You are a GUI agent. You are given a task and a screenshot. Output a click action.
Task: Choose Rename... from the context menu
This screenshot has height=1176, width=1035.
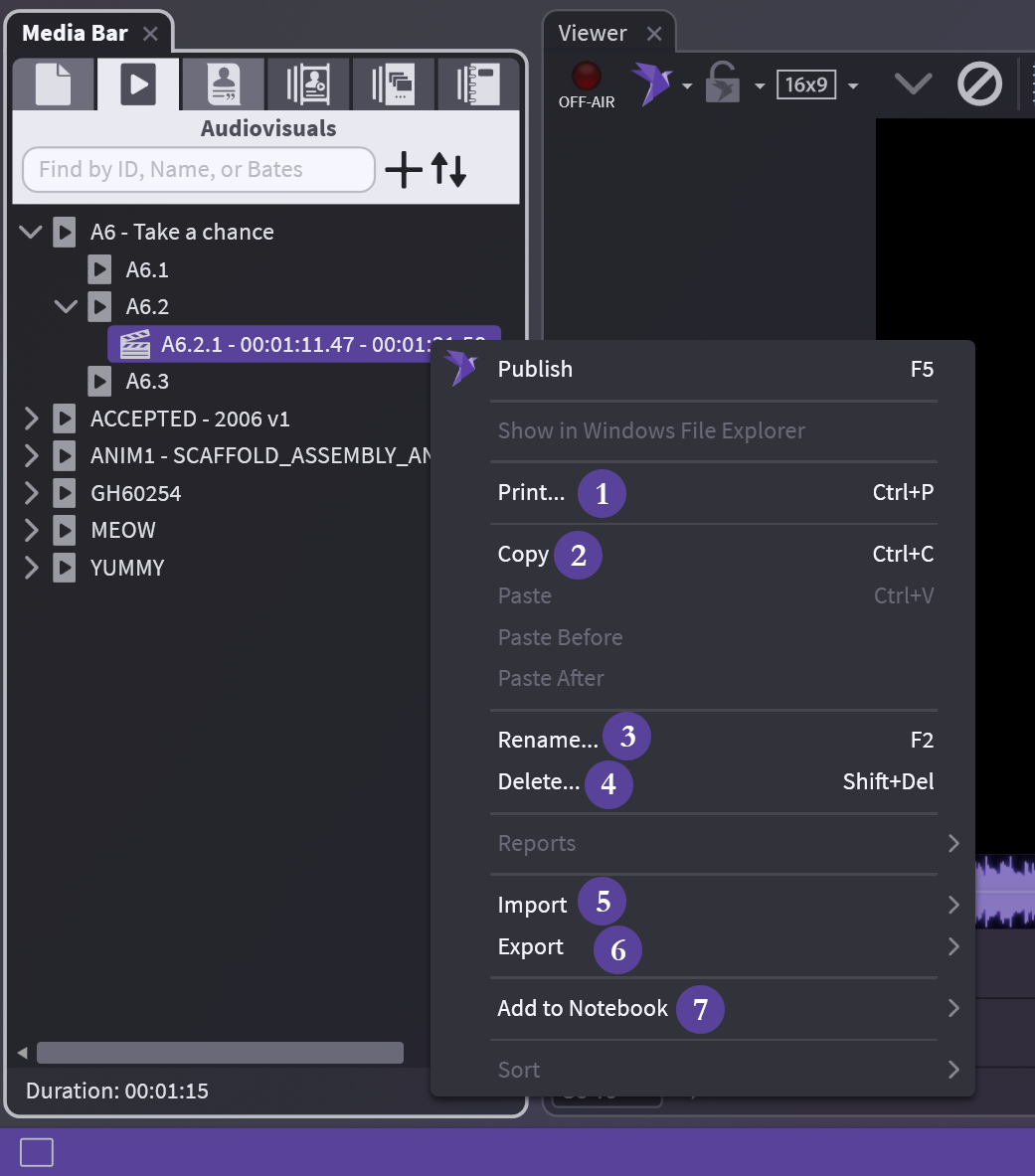tap(548, 740)
